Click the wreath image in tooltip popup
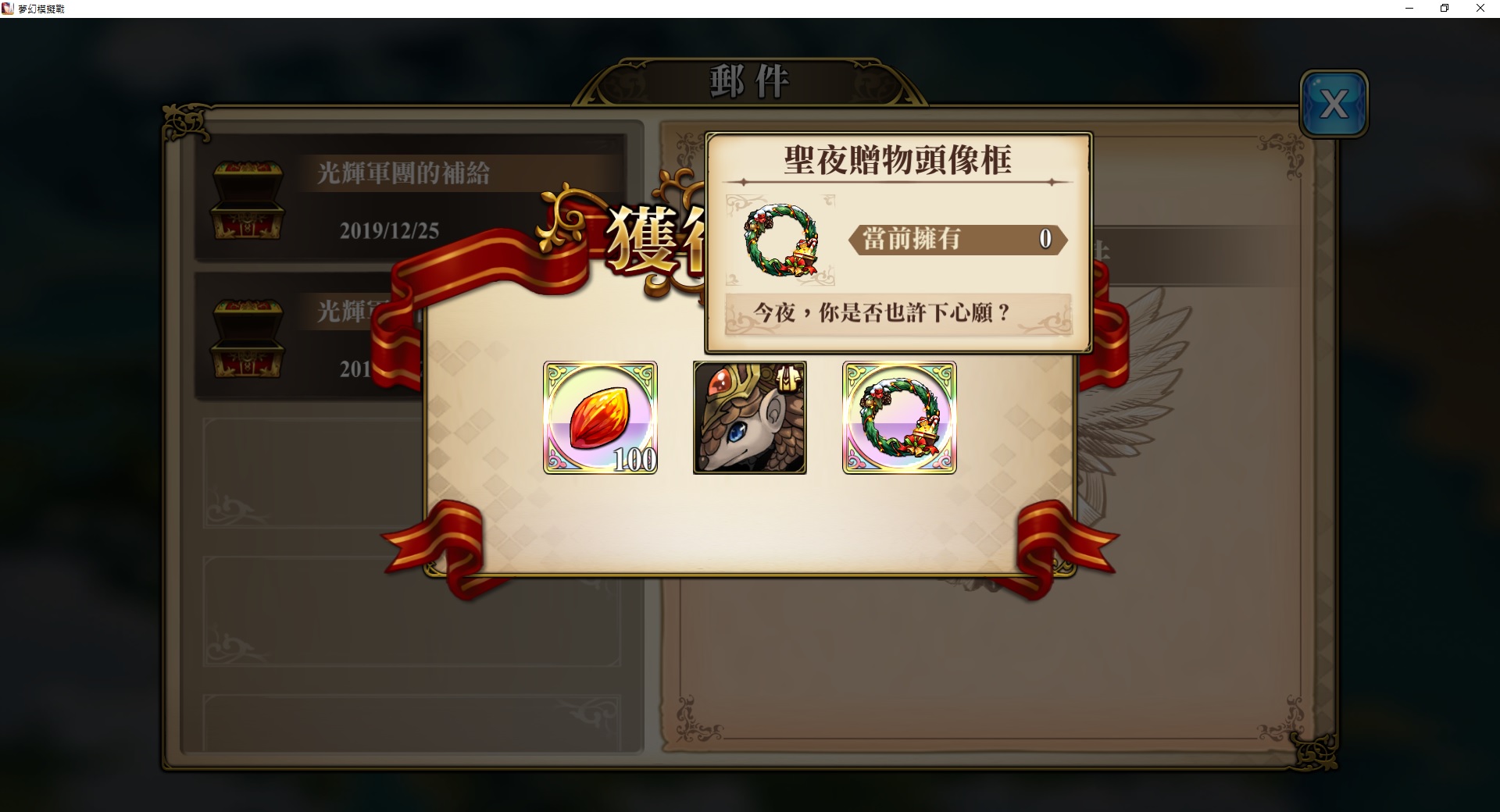 coord(780,240)
